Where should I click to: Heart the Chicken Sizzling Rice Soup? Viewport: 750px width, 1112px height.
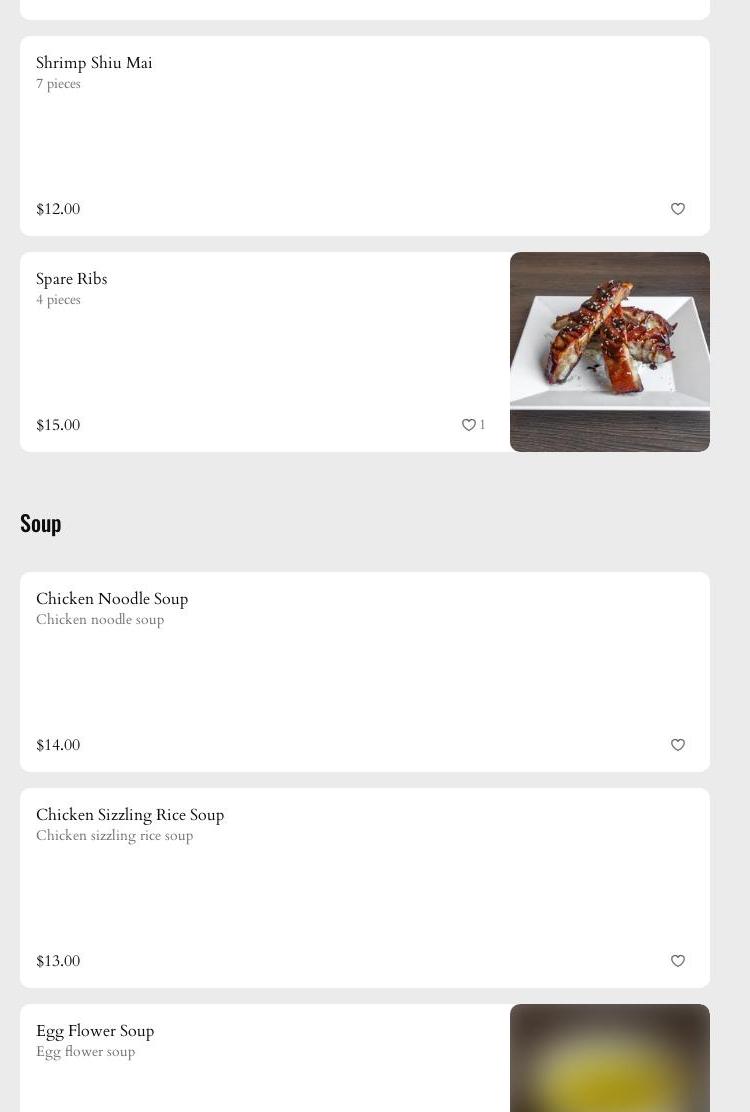[x=678, y=961]
